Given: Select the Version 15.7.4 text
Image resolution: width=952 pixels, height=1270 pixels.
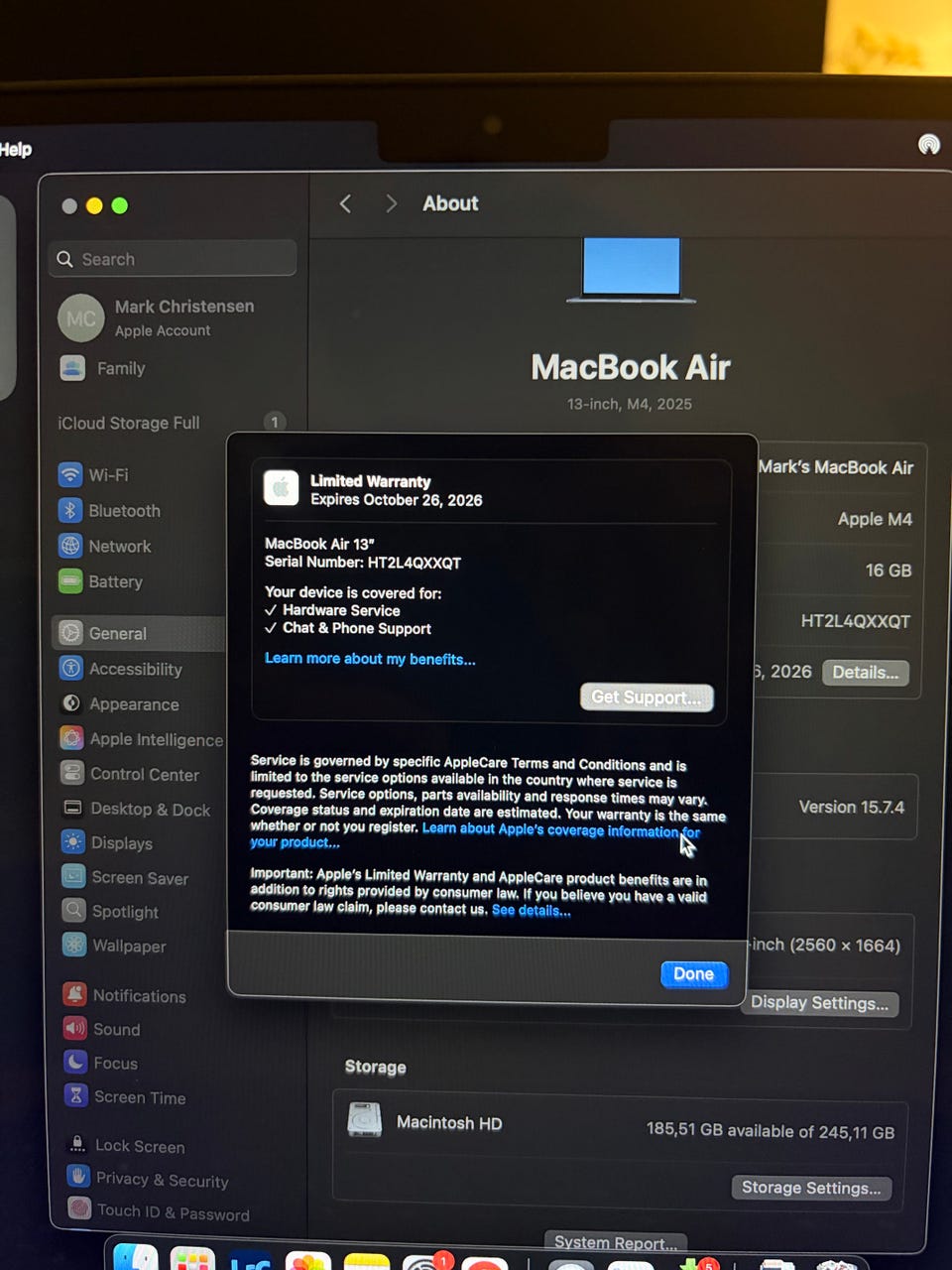Looking at the screenshot, I should coord(852,807).
